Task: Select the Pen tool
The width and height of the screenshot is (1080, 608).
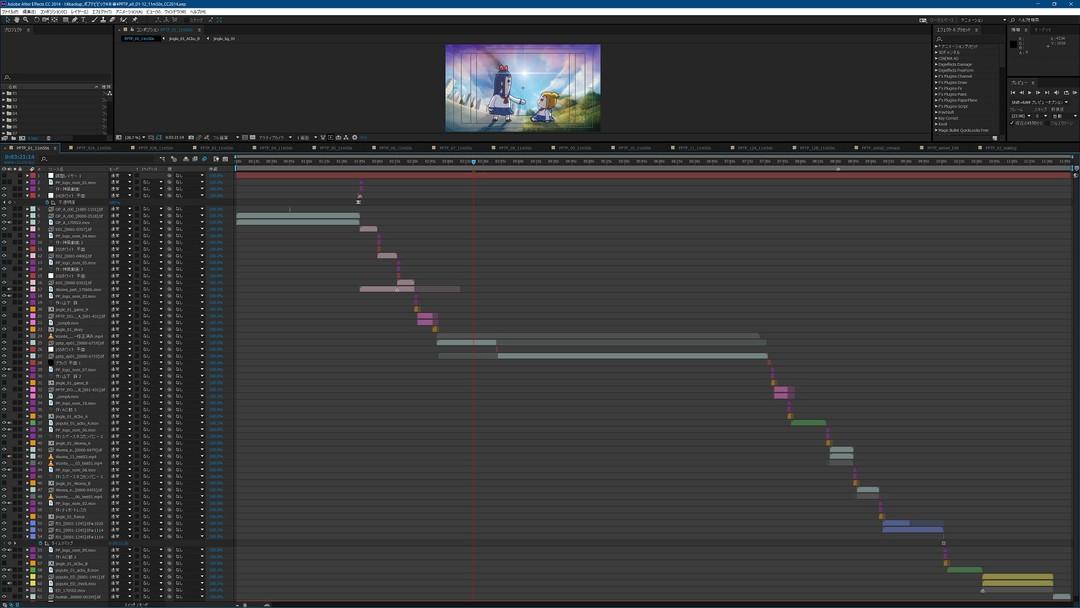Action: click(74, 20)
